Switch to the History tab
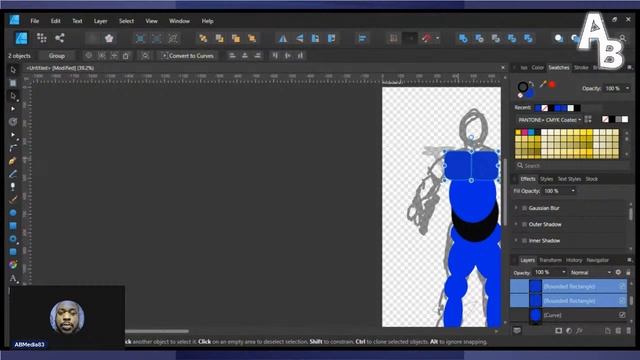The image size is (640, 360). click(x=574, y=260)
